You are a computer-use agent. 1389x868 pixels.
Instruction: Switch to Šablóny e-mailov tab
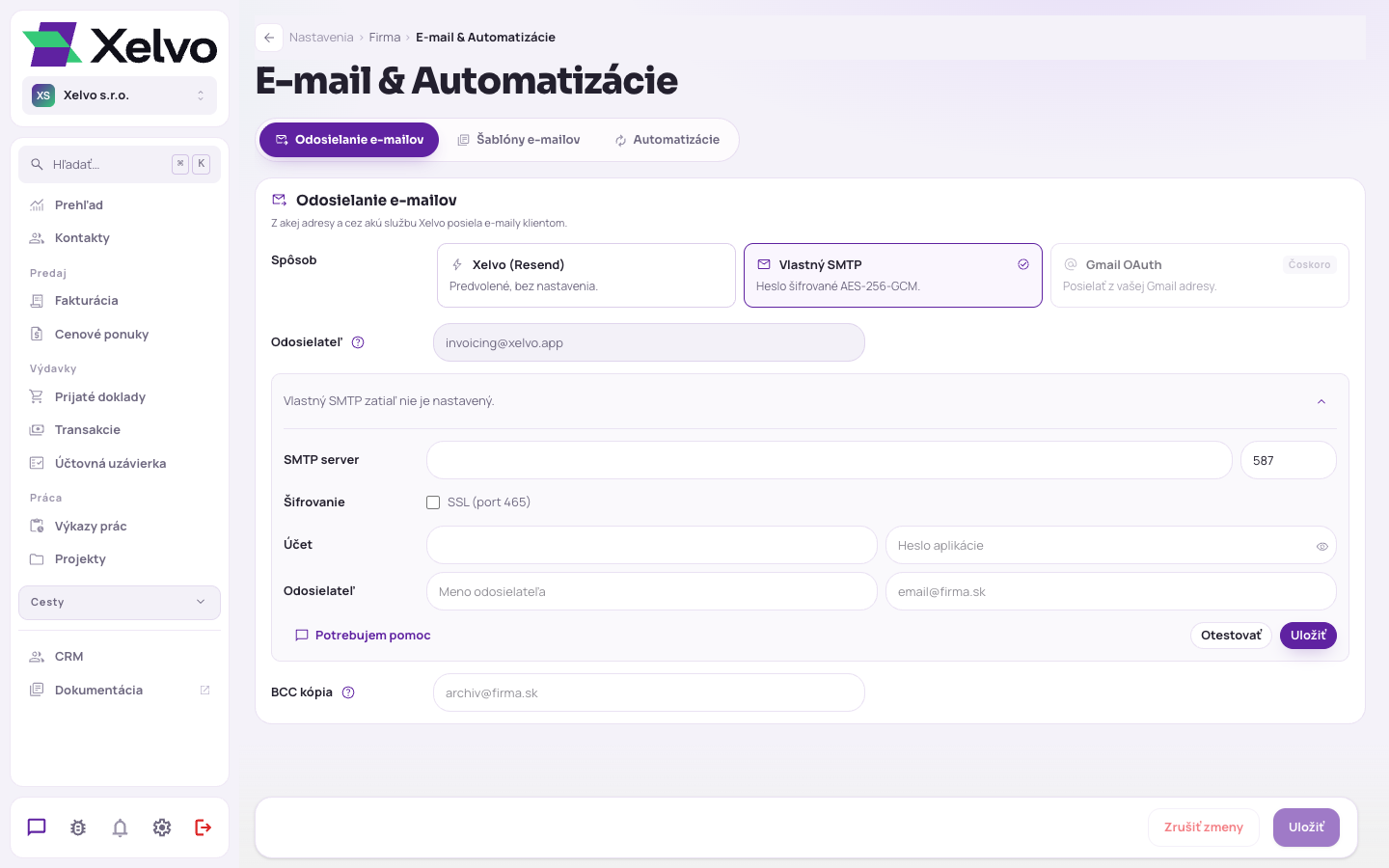[519, 140]
